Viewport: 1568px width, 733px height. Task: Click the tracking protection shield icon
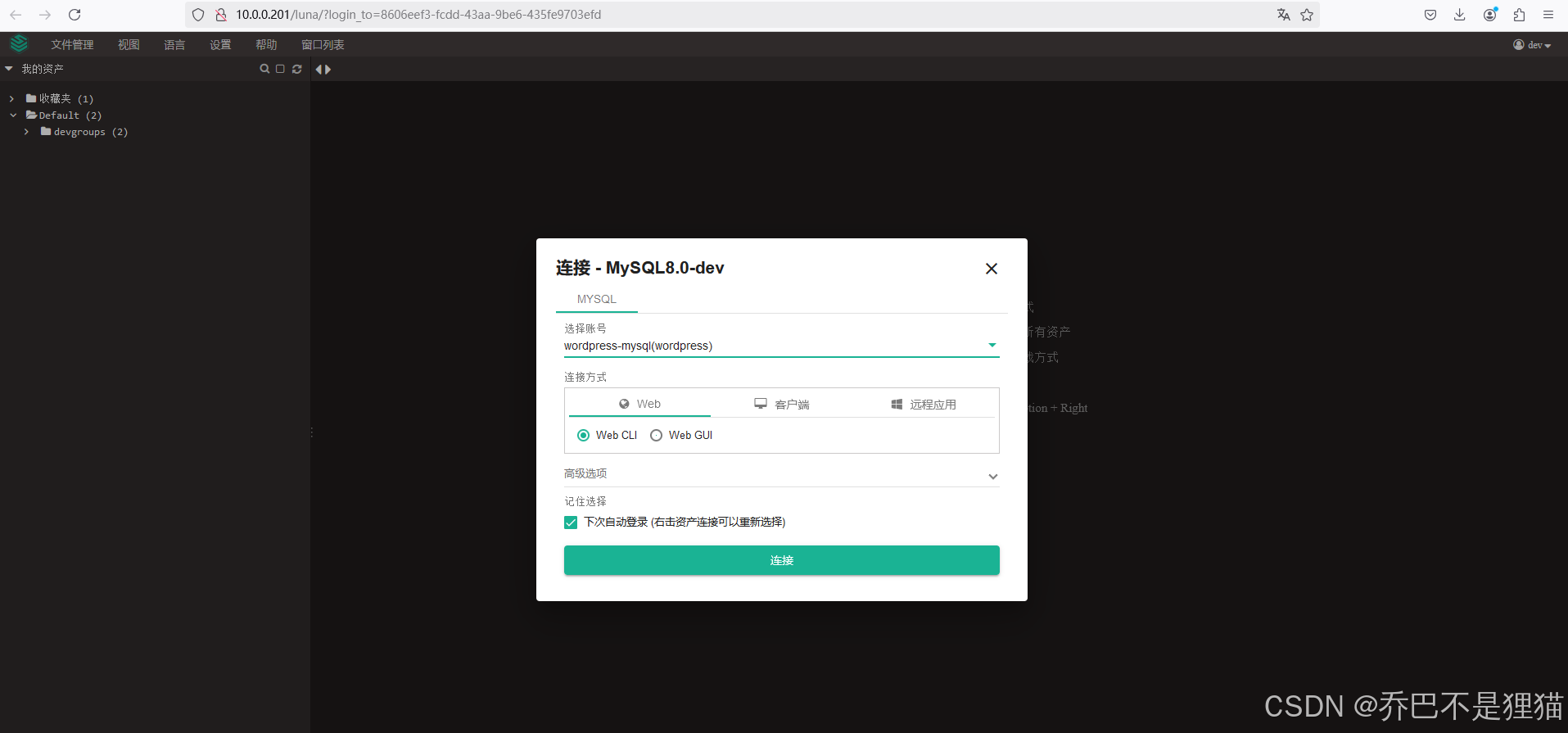click(x=198, y=15)
